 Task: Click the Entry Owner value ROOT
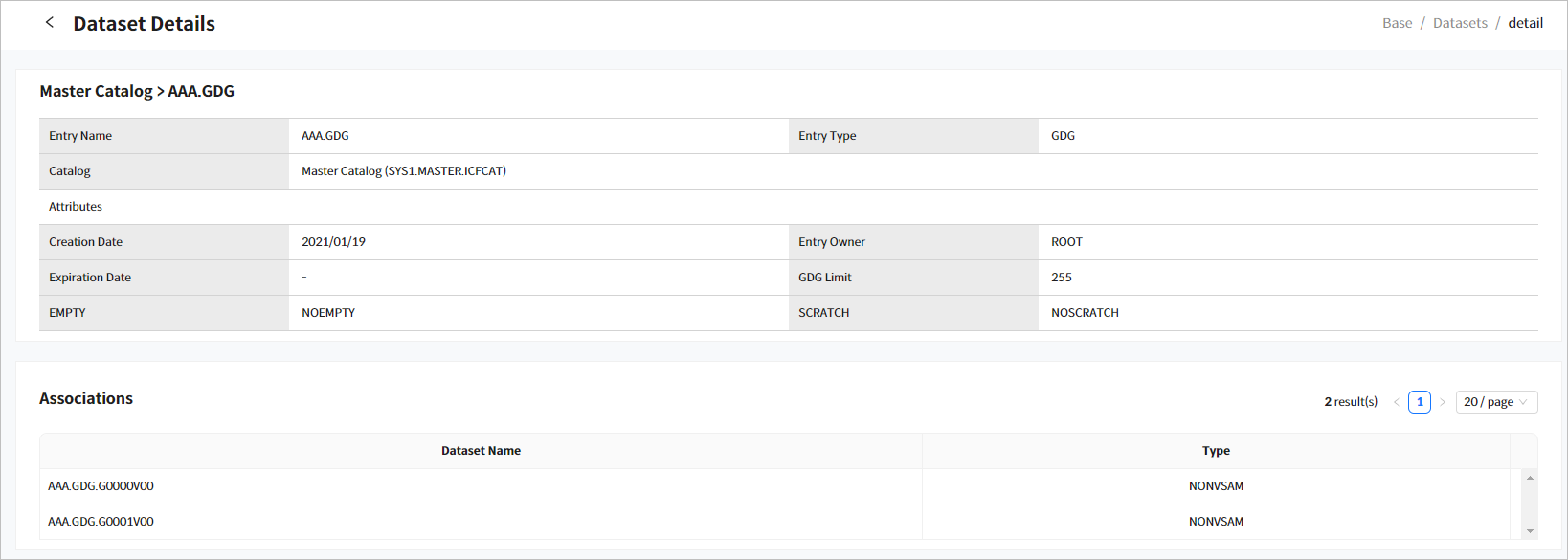[1066, 242]
